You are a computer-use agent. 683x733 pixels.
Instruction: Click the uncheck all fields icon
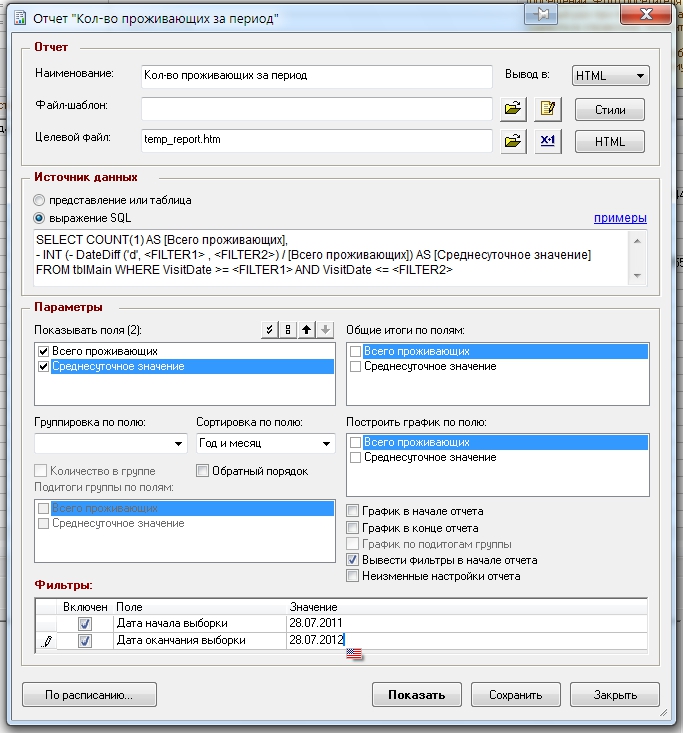286,330
